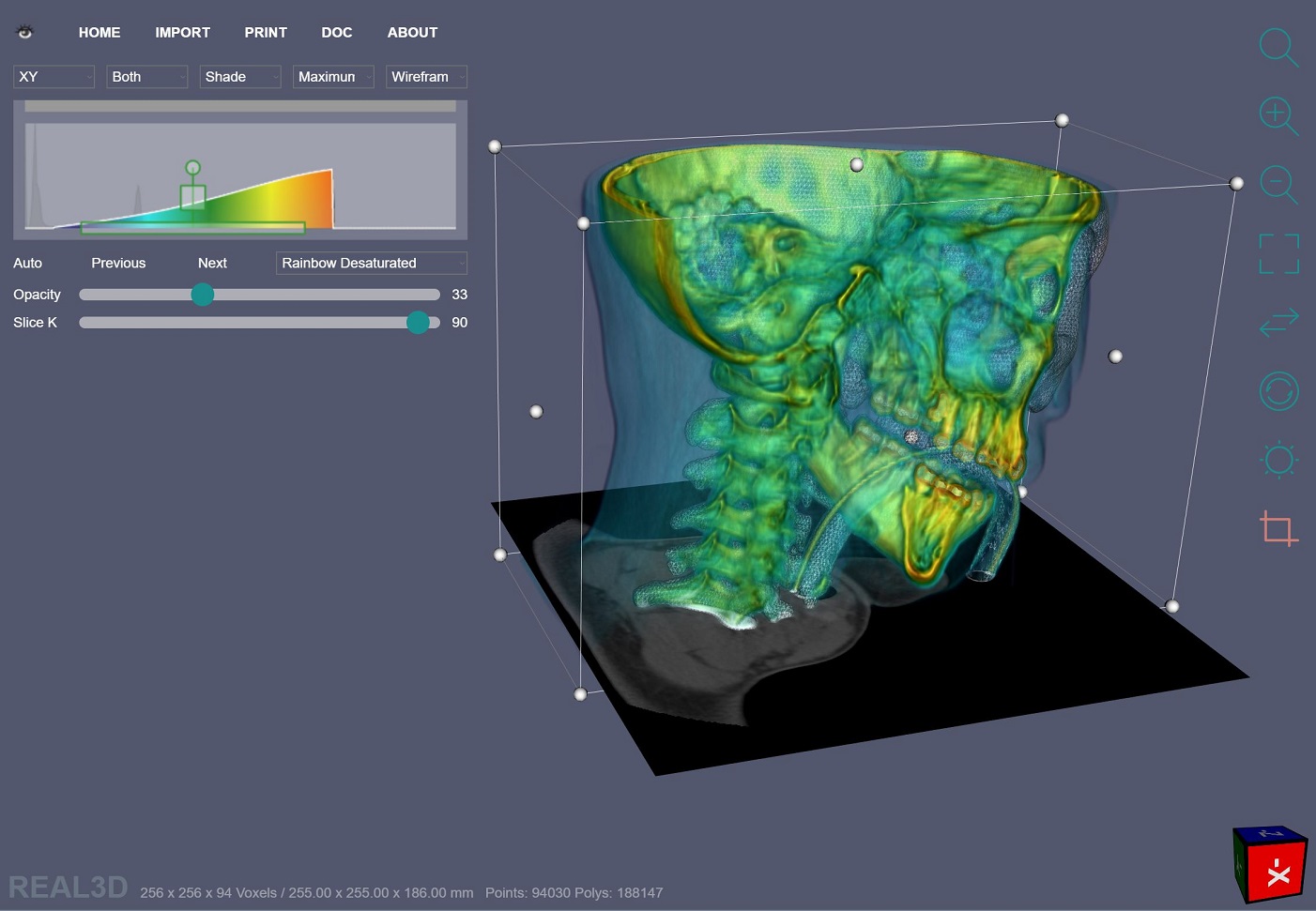Toggle the eye icon at top left
The height and width of the screenshot is (911, 1316).
(x=25, y=32)
